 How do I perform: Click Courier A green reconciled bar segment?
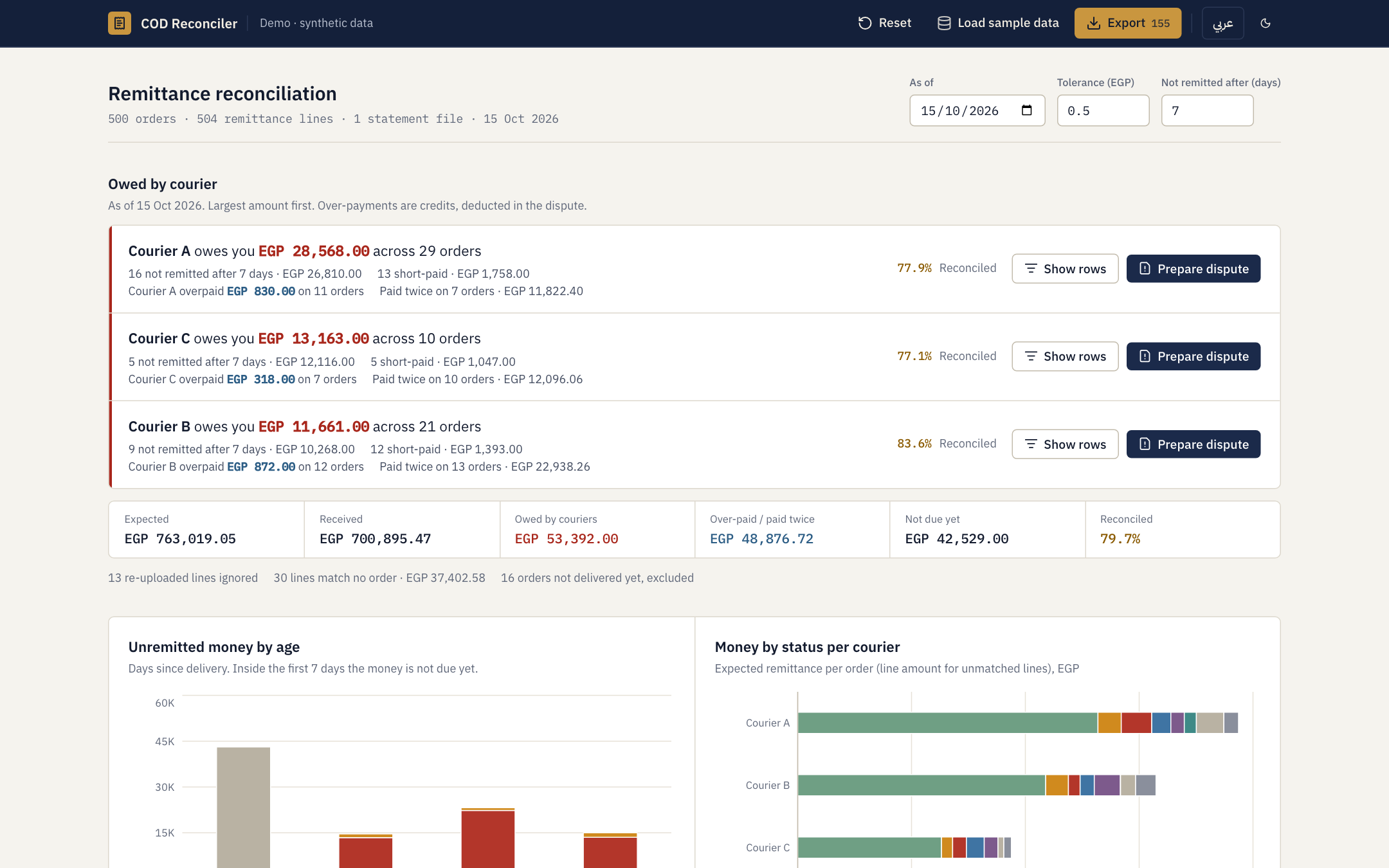pos(948,723)
